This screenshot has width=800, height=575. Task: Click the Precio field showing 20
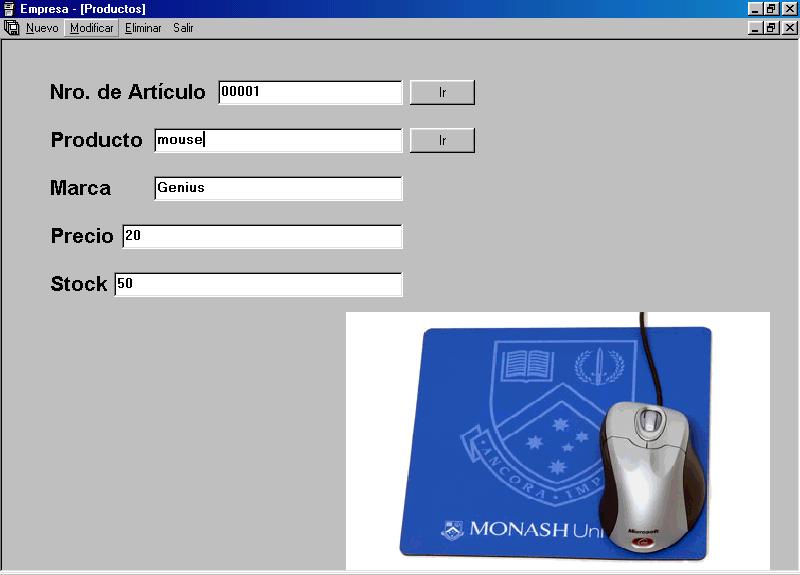pos(262,236)
